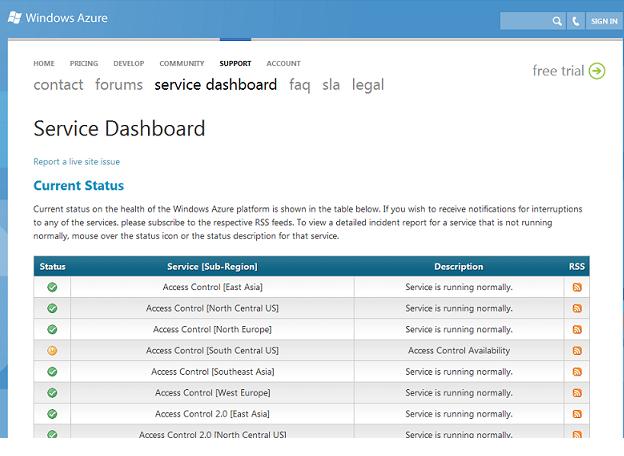Click the search magnifier icon
624x456 pixels.
(557, 21)
